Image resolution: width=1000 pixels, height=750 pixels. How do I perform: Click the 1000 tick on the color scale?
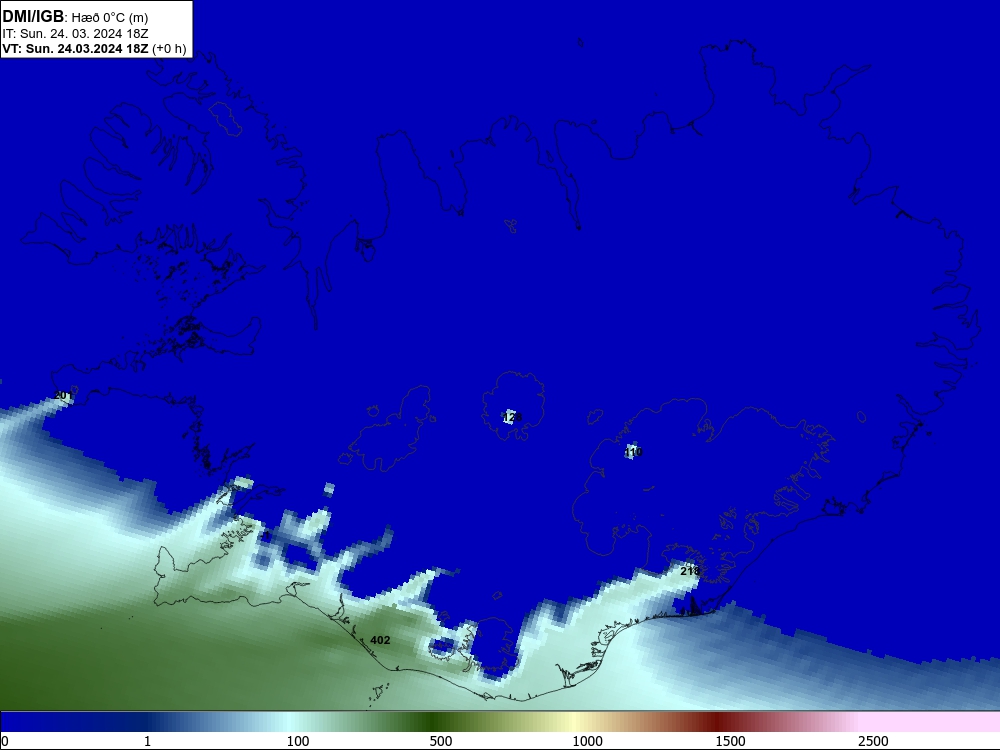point(587,741)
